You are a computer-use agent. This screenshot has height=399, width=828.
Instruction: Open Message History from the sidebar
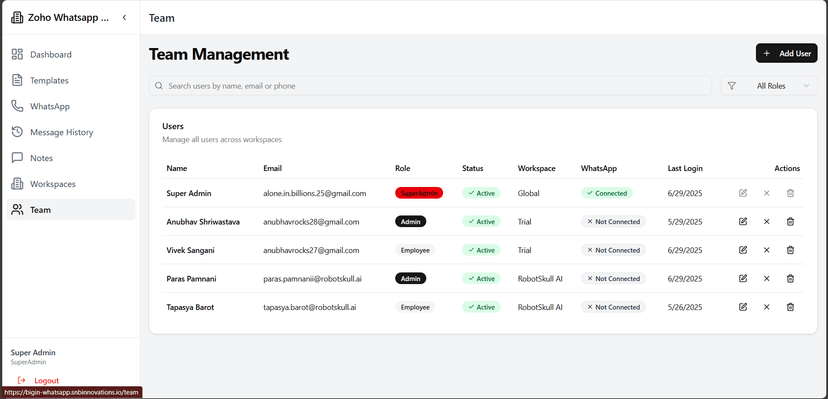click(71, 132)
